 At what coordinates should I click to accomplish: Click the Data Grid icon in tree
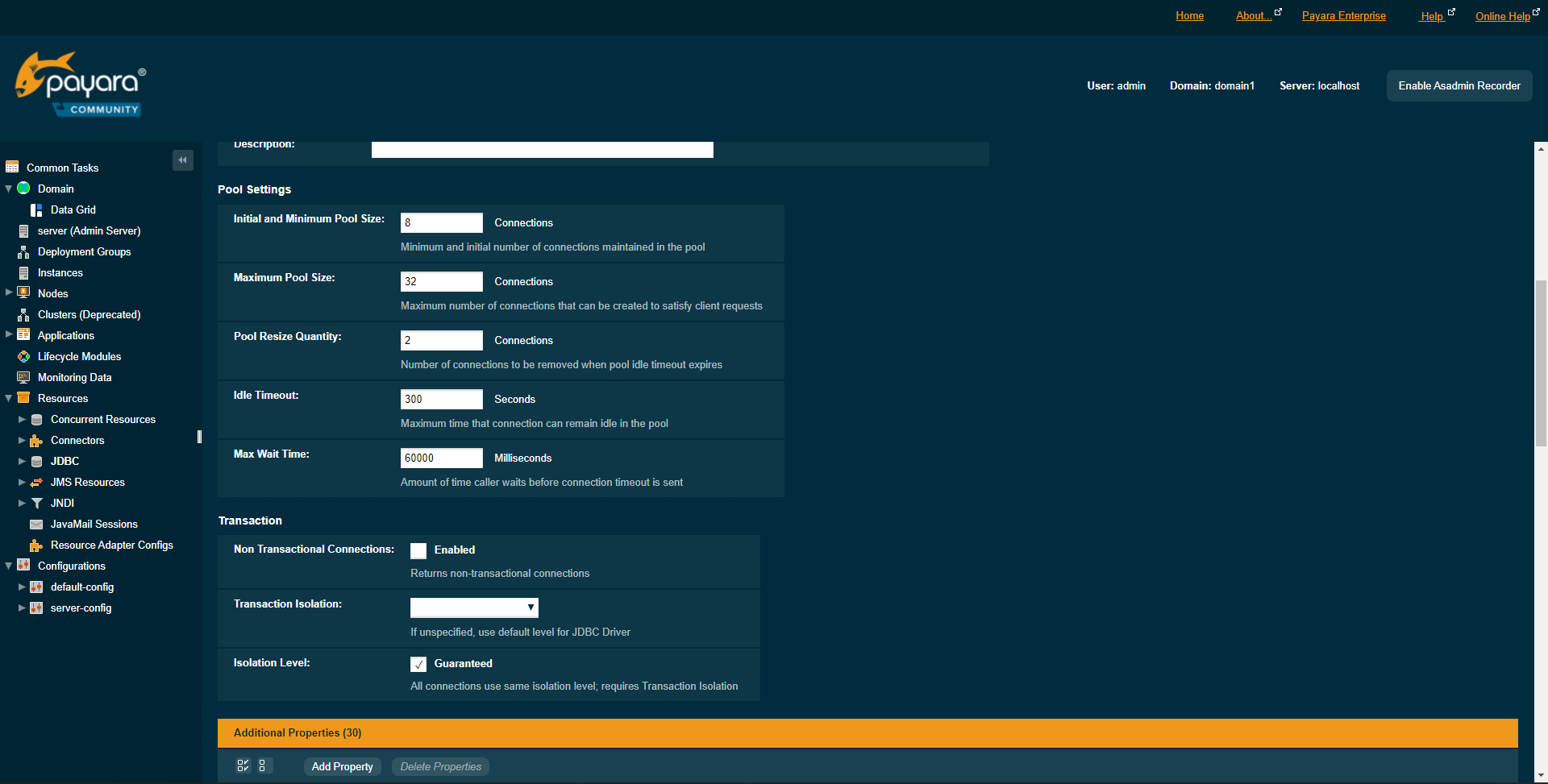(x=36, y=210)
